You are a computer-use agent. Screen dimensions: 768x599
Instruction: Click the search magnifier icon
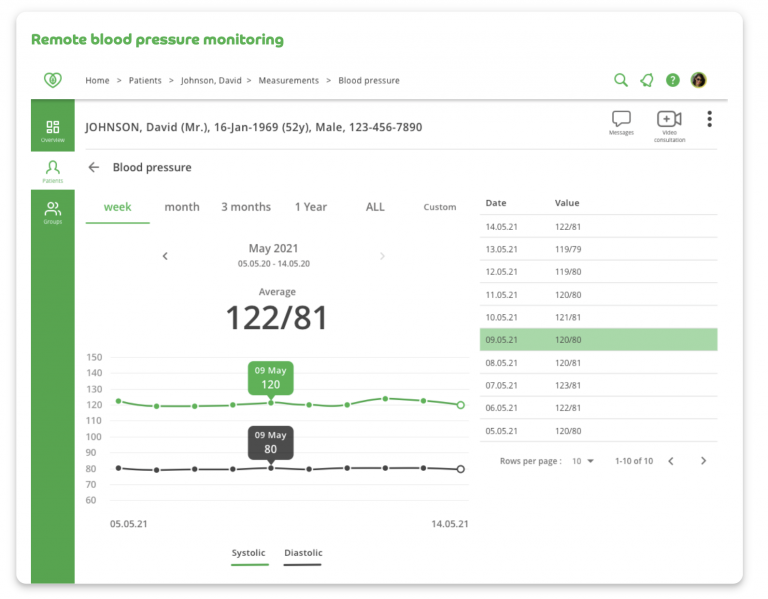(621, 80)
